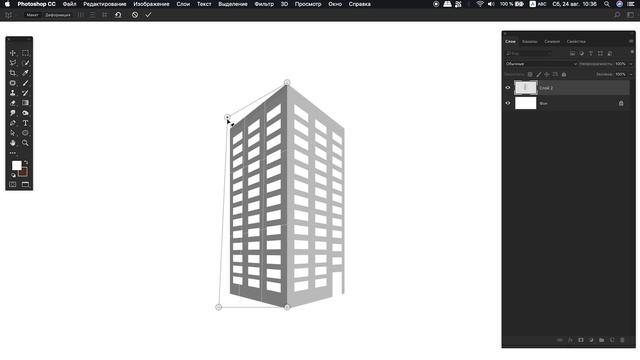The image size is (640, 360).
Task: Select the Eraser tool
Action: (13, 103)
